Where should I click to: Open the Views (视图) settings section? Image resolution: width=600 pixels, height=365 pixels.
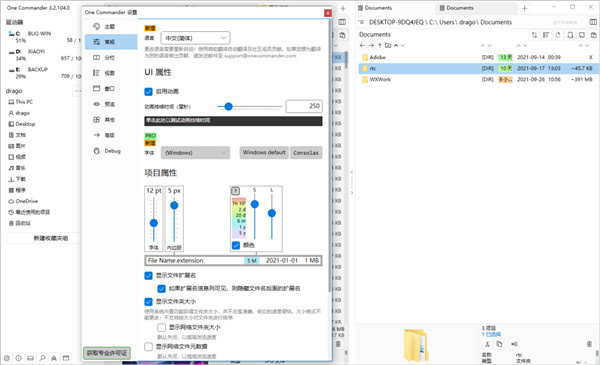coord(111,73)
